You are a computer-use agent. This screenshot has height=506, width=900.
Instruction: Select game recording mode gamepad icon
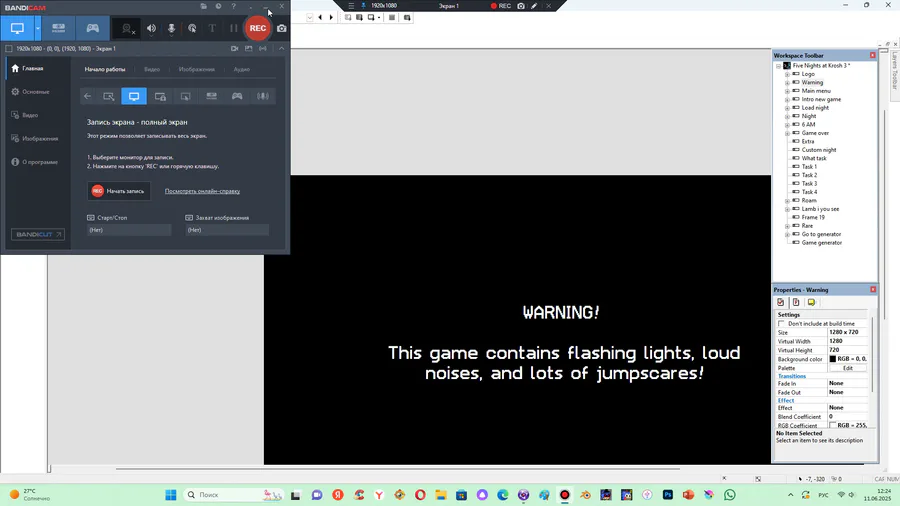click(92, 28)
